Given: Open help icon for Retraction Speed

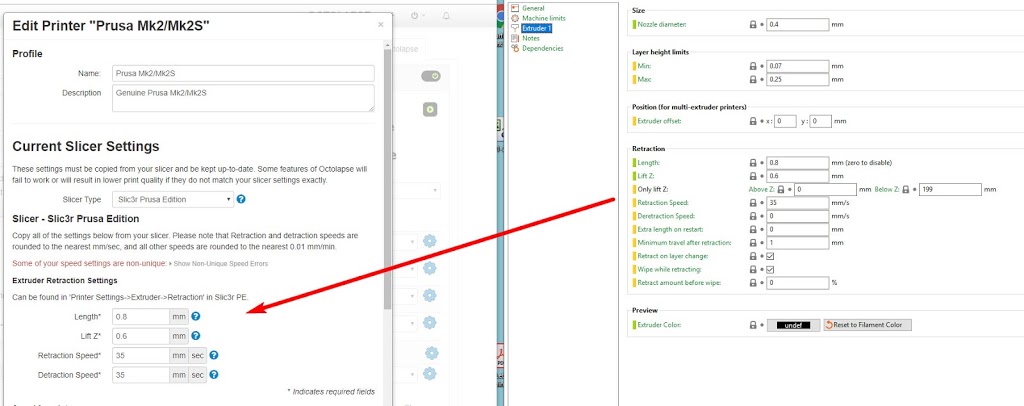Looking at the screenshot, I should click(x=214, y=356).
